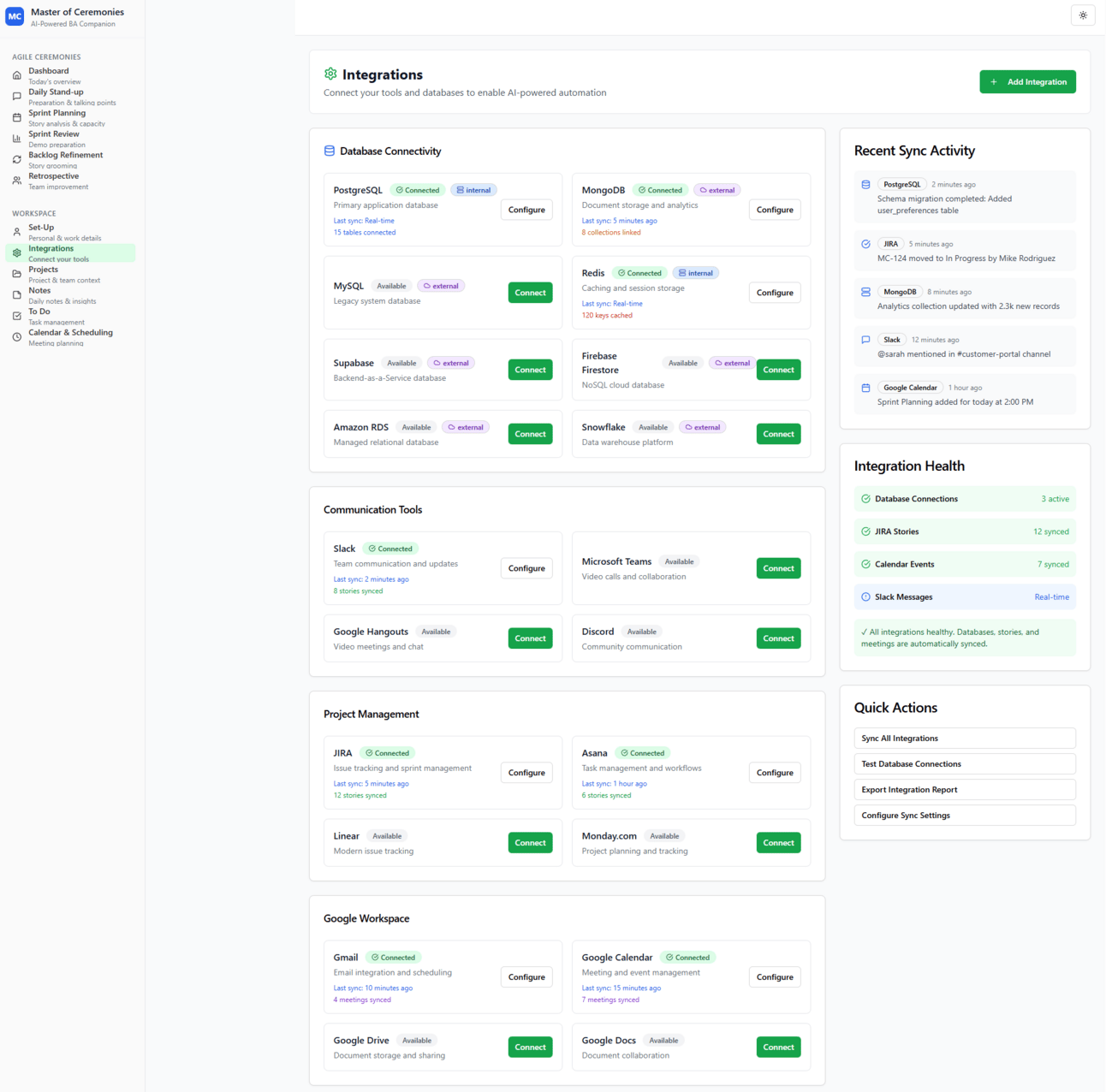Open Backlog Refinement from sidebar
The width and height of the screenshot is (1106, 1092).
tap(70, 160)
